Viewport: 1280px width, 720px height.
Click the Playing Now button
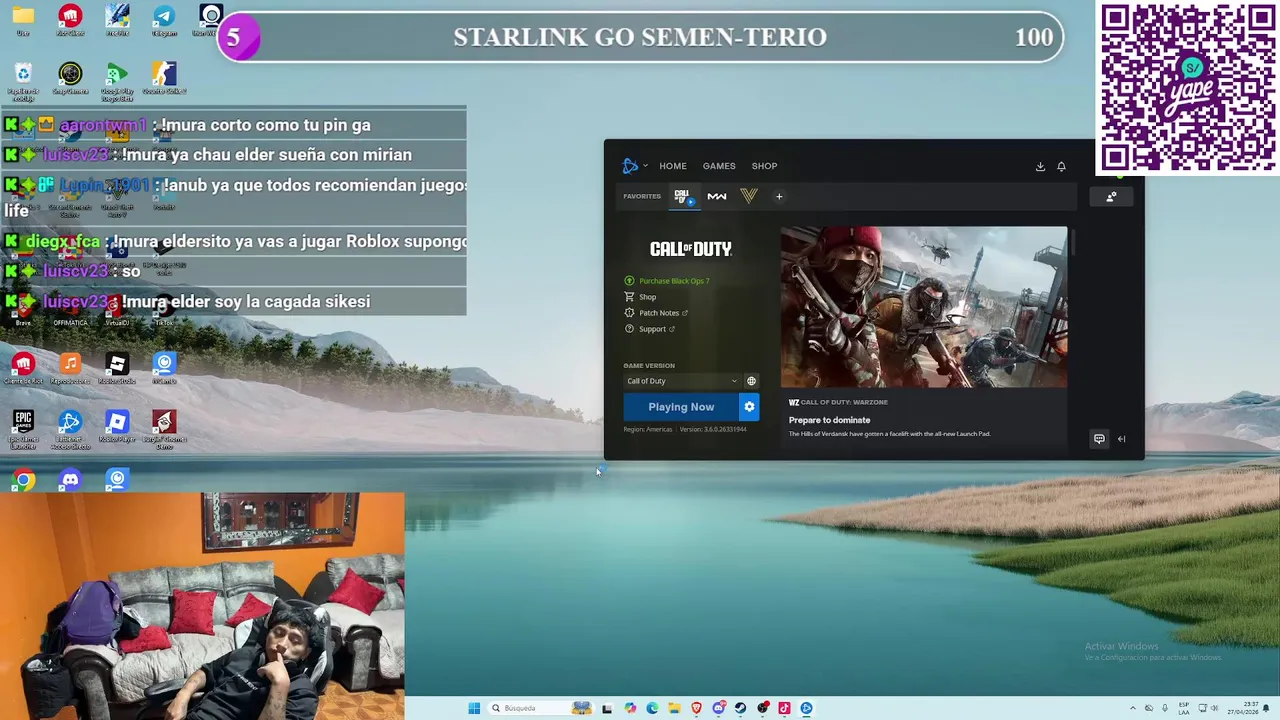click(x=681, y=407)
